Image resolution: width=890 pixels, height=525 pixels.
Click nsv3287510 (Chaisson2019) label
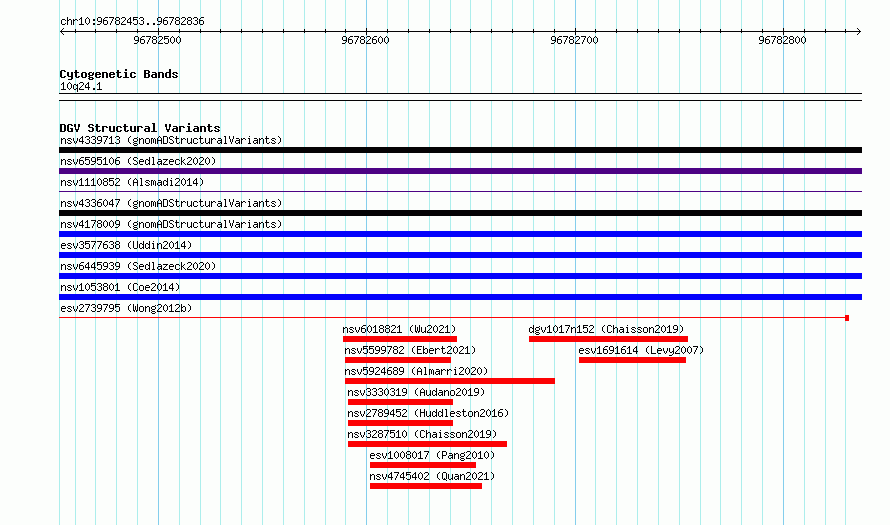[x=422, y=434]
